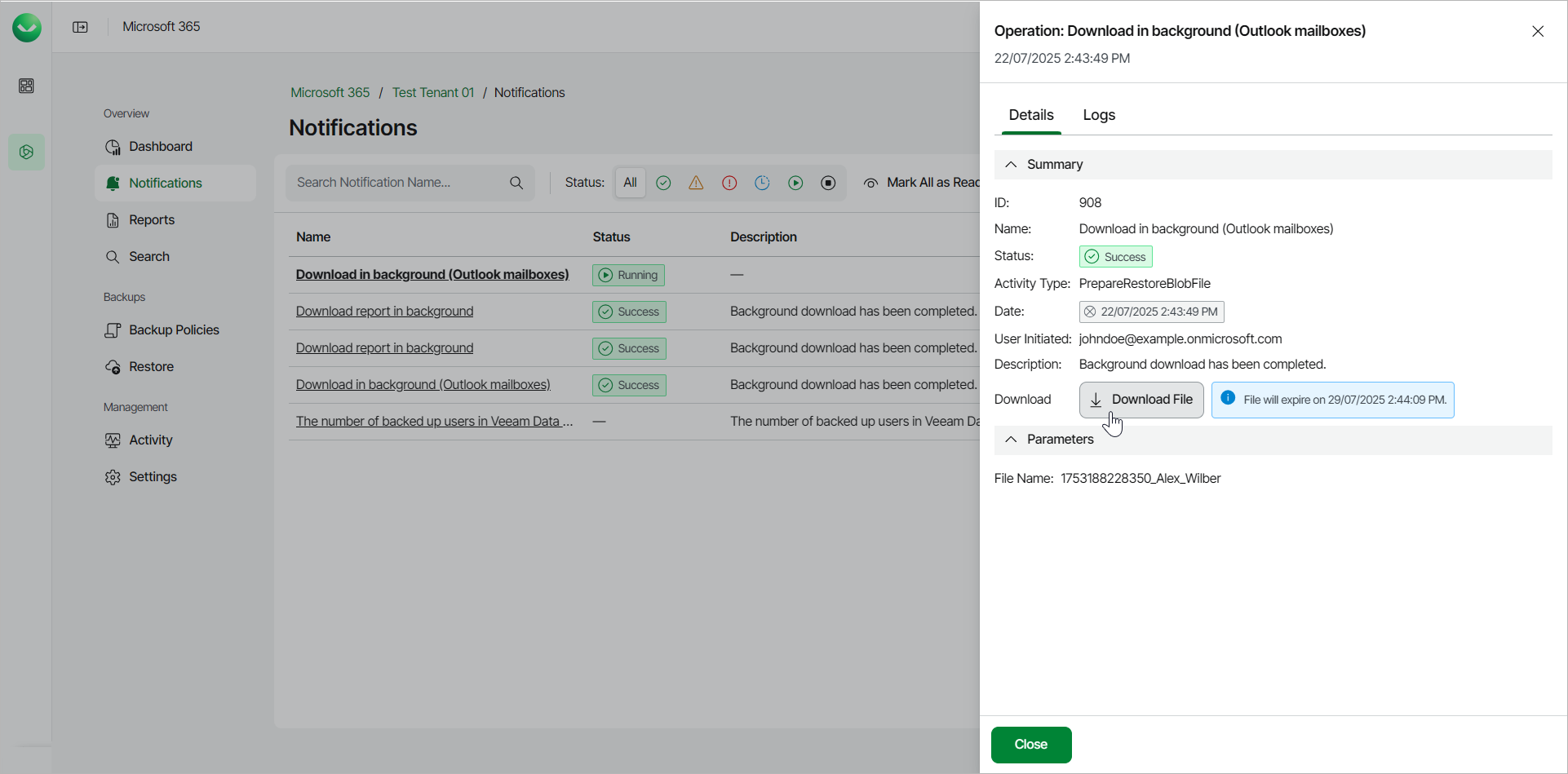Go to Microsoft 365 breadcrumb link
This screenshot has width=1568, height=774.
coord(330,92)
